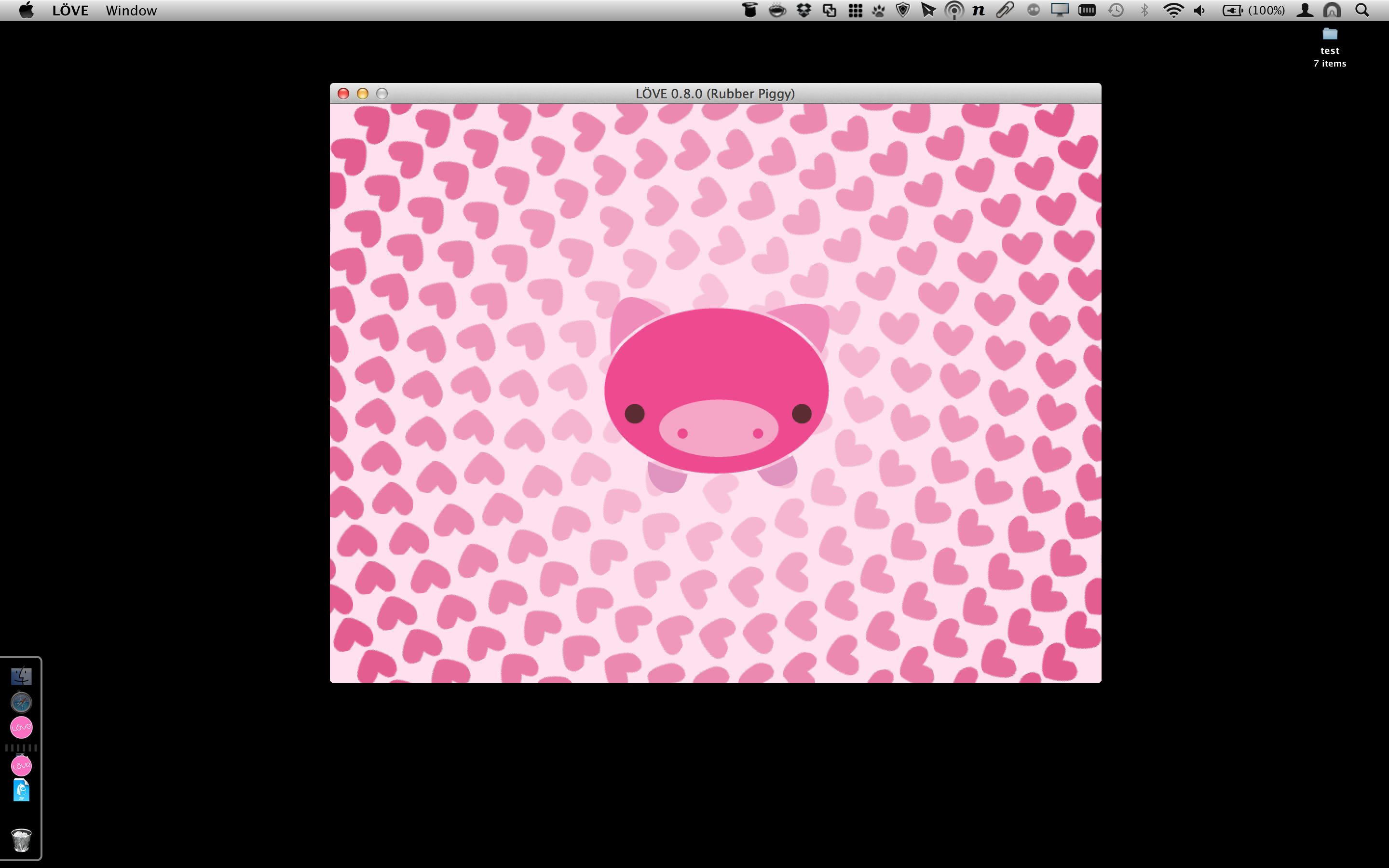Click the memory chip menu bar icon
Image resolution: width=1389 pixels, height=868 pixels.
point(1087,10)
